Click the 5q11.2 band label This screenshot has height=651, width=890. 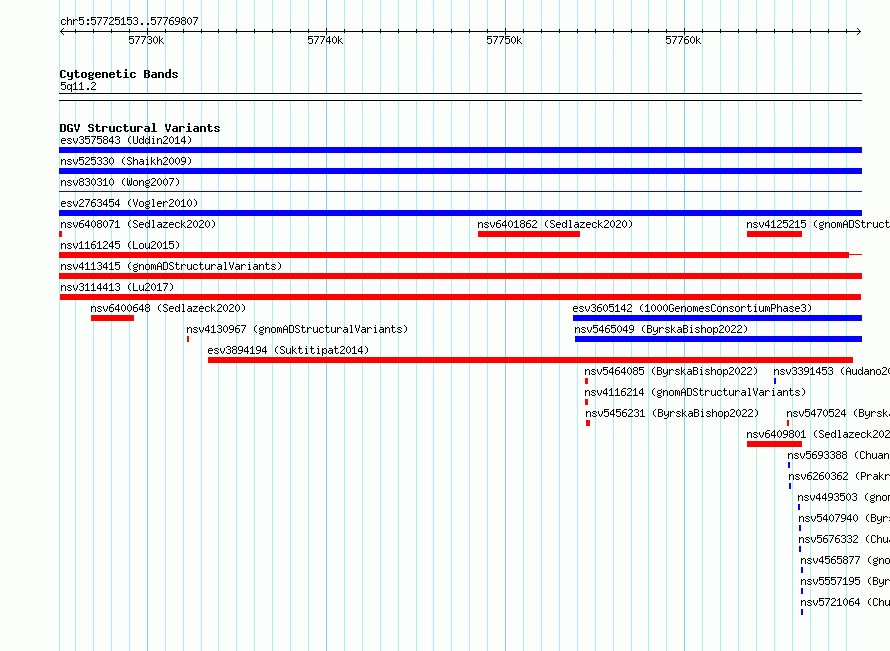(78, 86)
